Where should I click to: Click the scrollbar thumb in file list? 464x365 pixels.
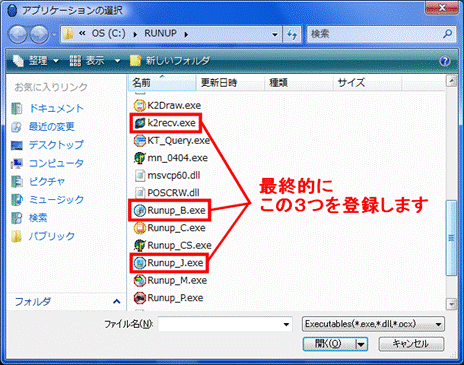pyautogui.click(x=451, y=238)
